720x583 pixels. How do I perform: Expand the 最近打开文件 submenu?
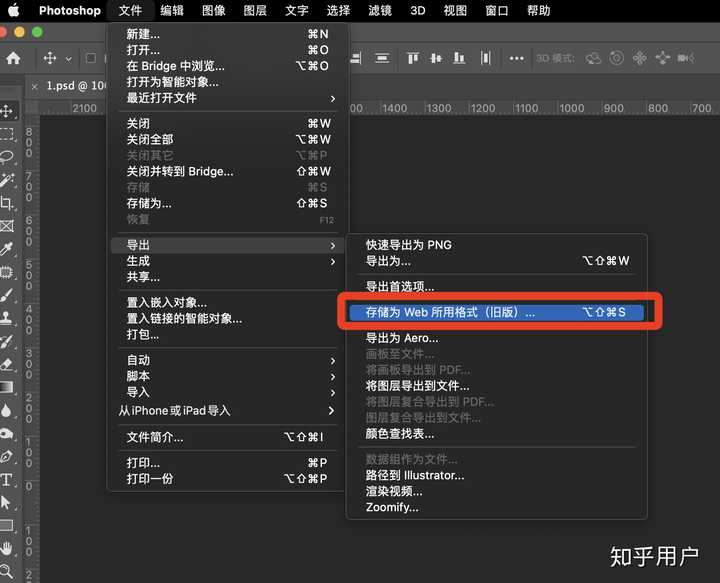228,98
